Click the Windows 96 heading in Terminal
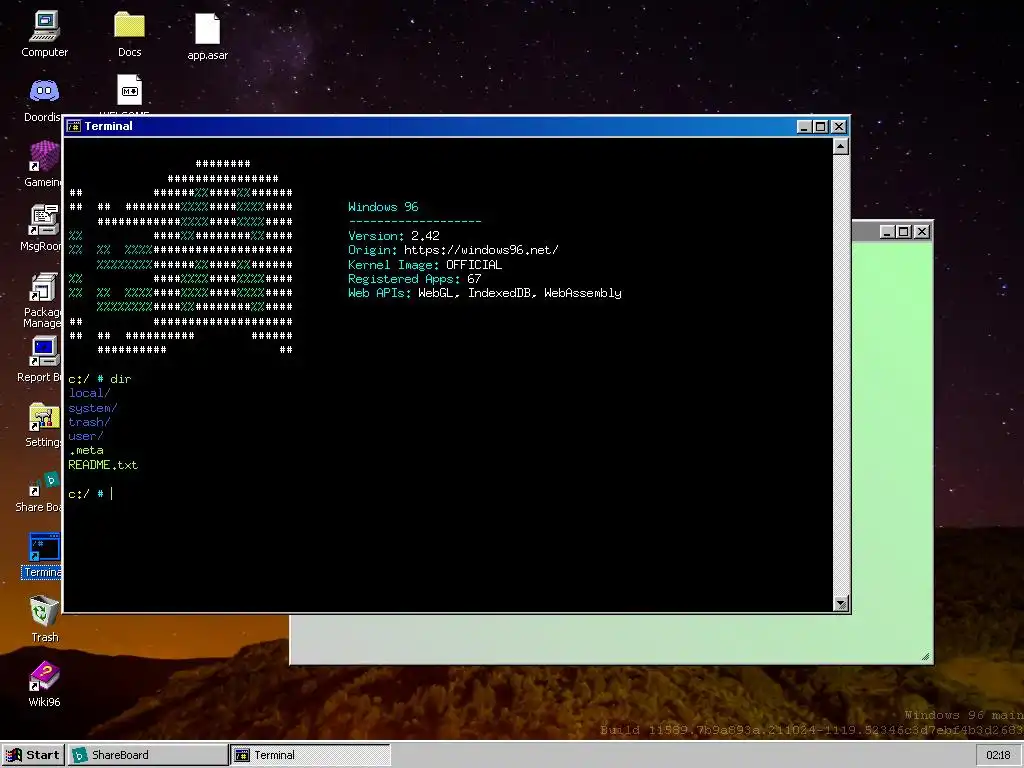This screenshot has height=768, width=1024. point(383,207)
